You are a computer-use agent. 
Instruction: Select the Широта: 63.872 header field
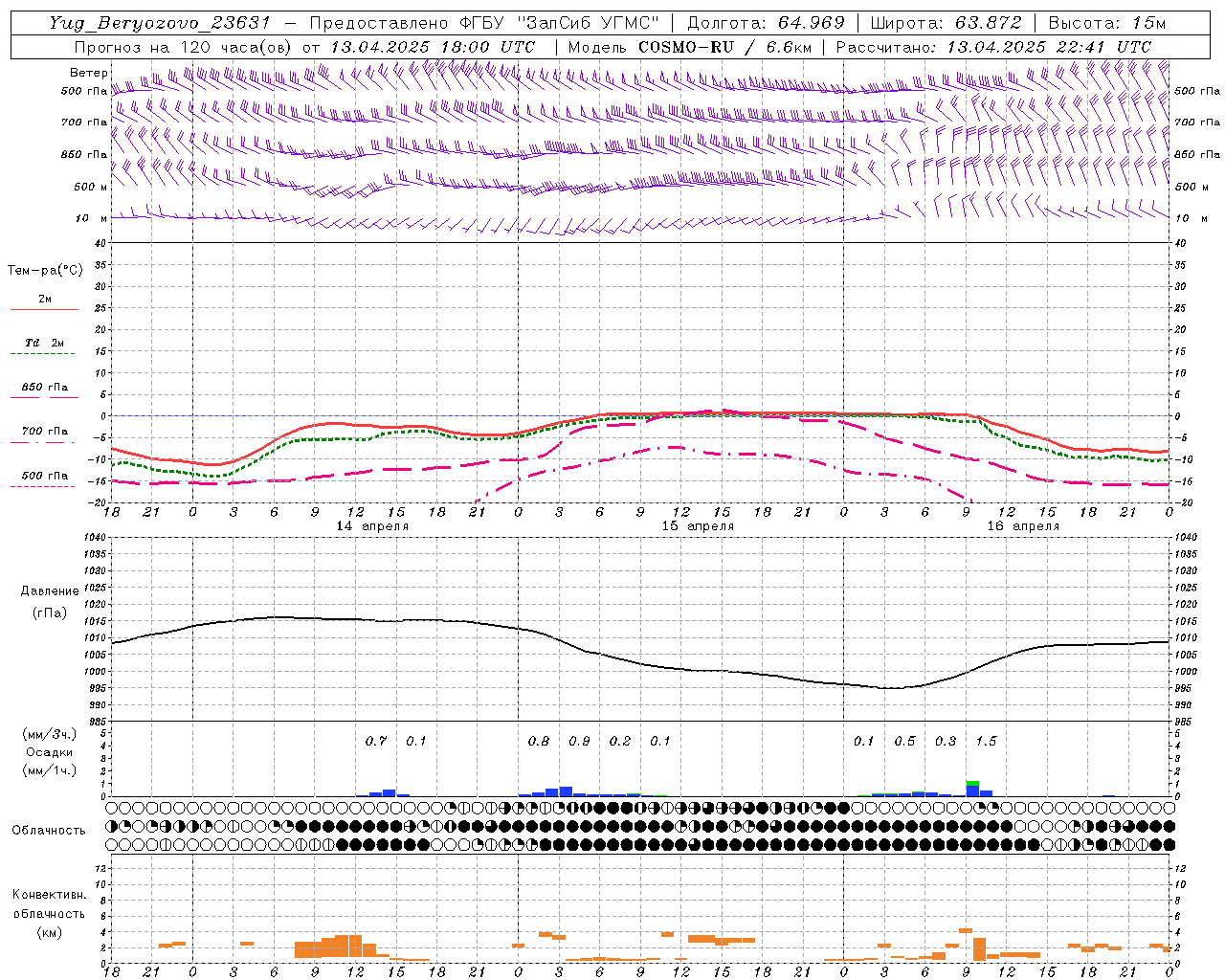[946, 23]
